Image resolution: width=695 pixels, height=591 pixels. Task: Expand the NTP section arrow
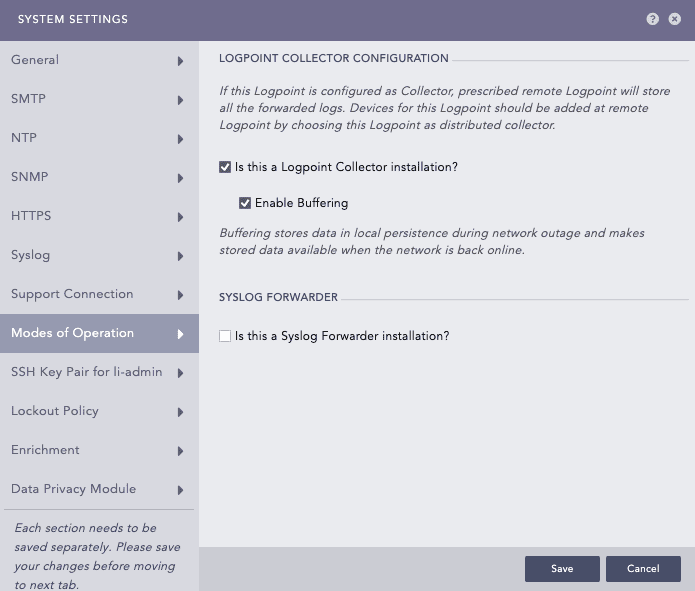pos(181,139)
